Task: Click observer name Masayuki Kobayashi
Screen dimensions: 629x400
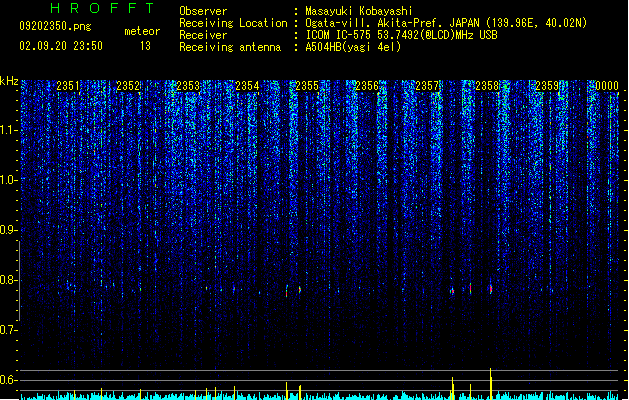Action: (359, 11)
